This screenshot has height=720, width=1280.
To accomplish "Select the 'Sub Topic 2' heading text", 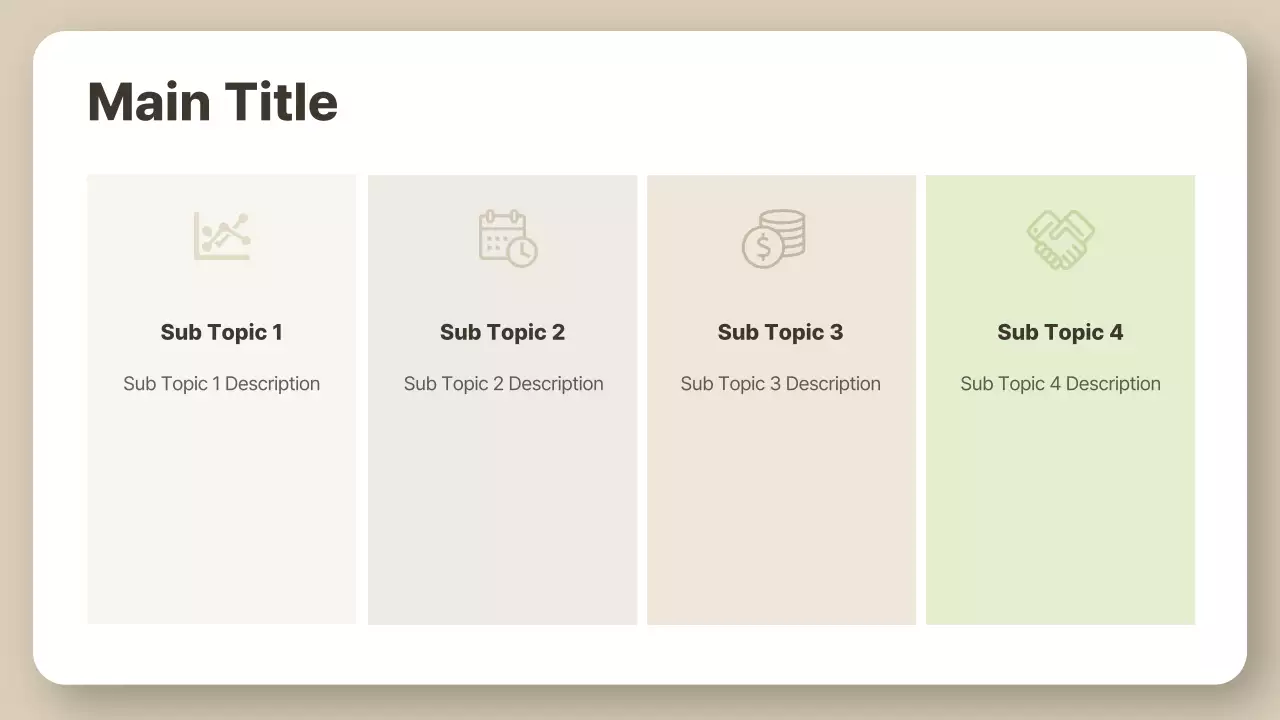I will (x=502, y=332).
